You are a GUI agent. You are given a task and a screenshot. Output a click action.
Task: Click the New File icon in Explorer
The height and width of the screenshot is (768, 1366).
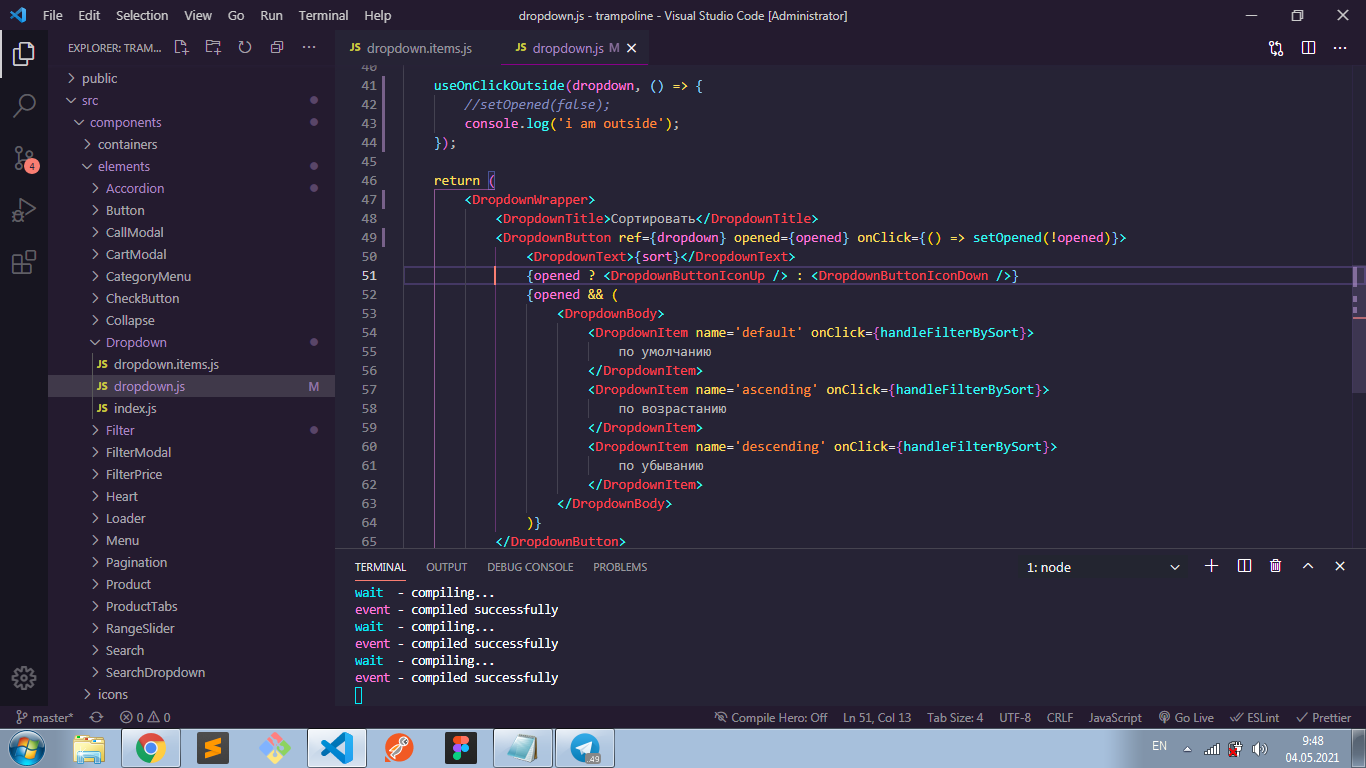181,47
